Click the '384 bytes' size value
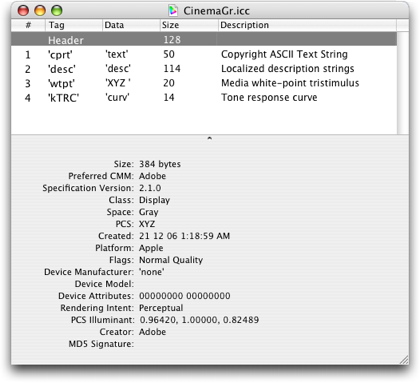Viewport: 420px width, 383px height. (x=160, y=164)
